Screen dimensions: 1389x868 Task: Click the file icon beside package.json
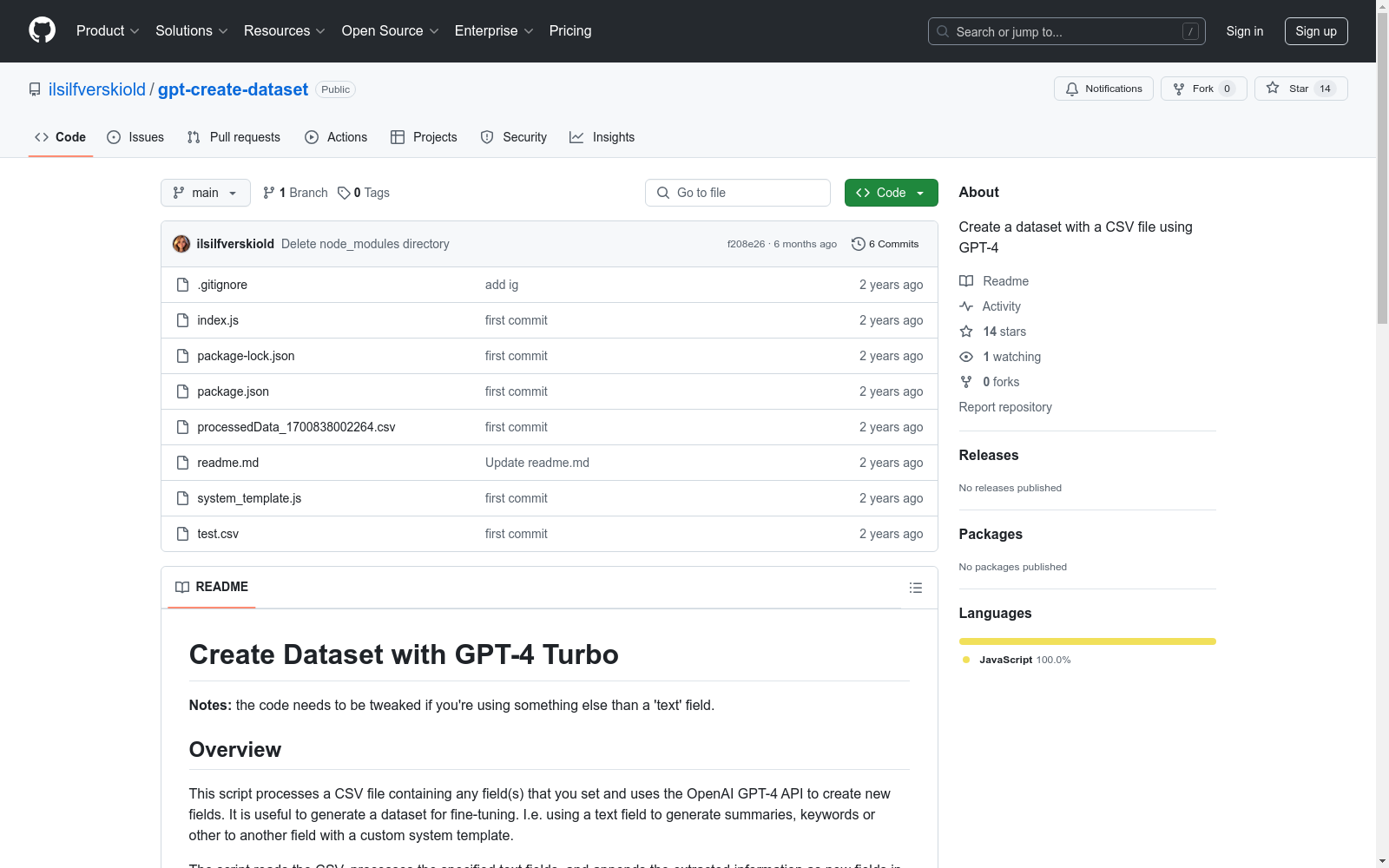[x=182, y=391]
